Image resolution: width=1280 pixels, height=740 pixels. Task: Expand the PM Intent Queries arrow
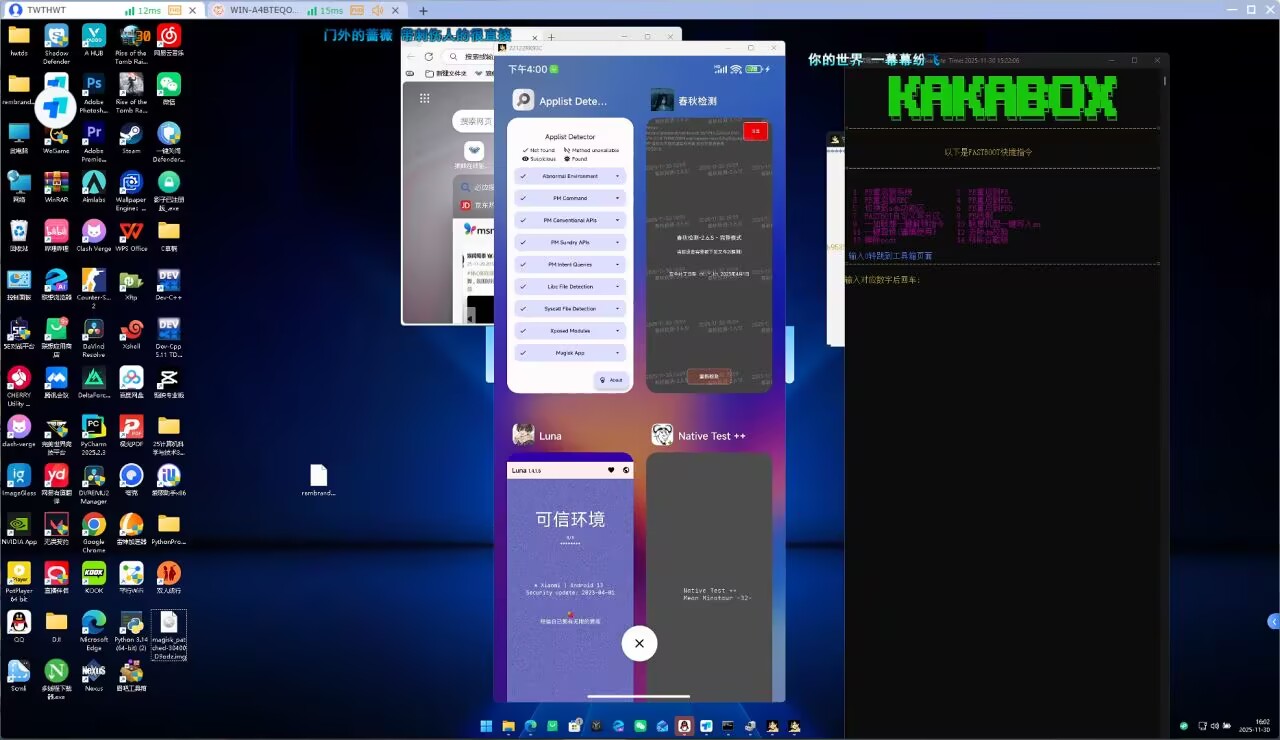[x=617, y=265]
